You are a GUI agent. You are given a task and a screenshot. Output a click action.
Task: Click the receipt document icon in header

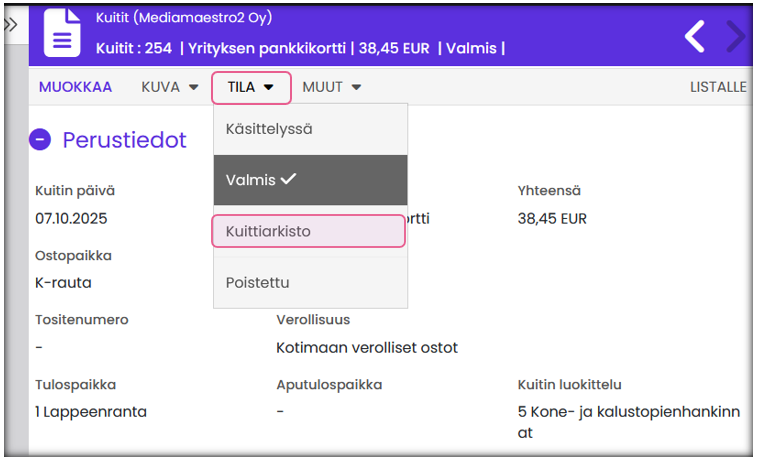61,34
